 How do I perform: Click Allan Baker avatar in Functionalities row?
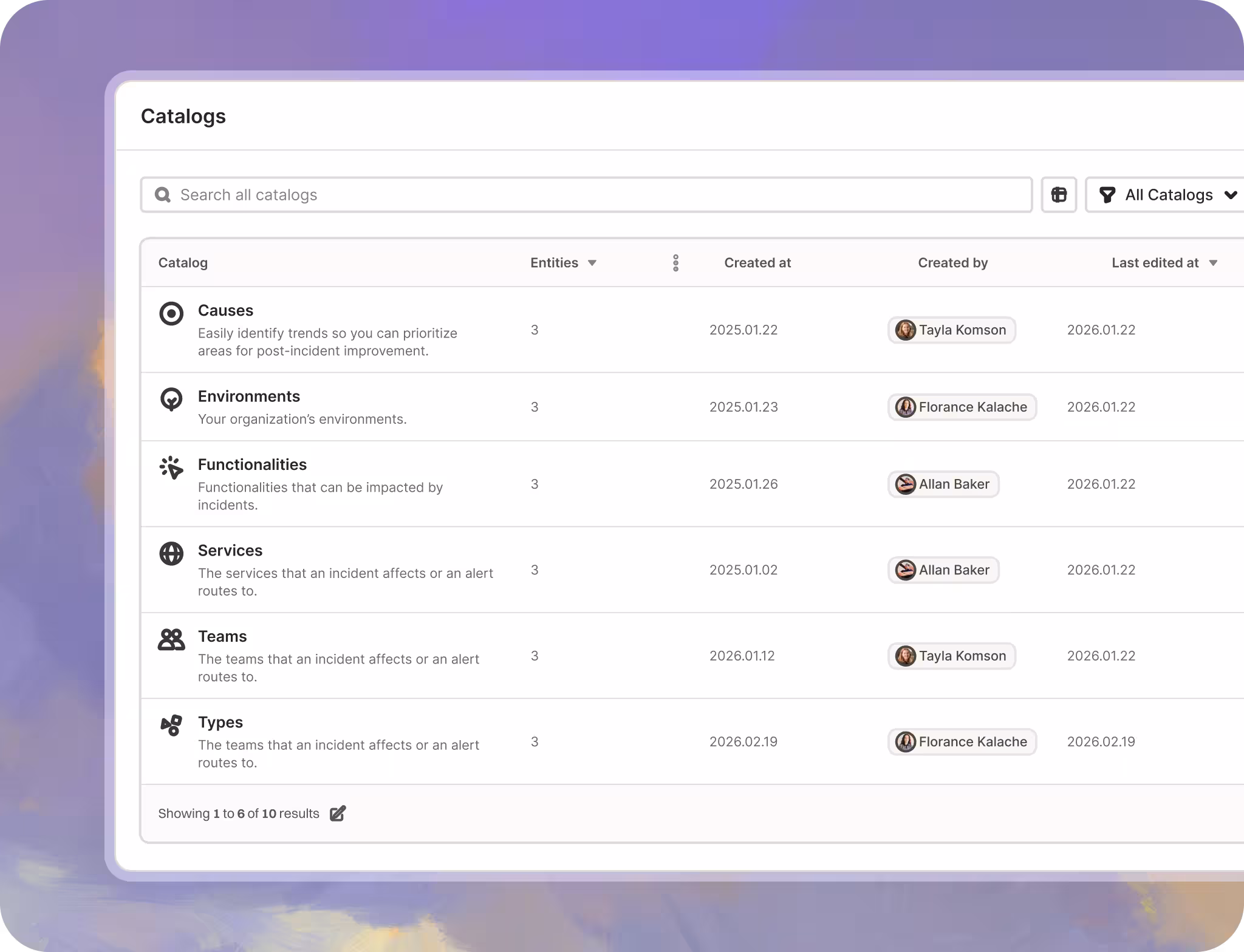tap(906, 484)
